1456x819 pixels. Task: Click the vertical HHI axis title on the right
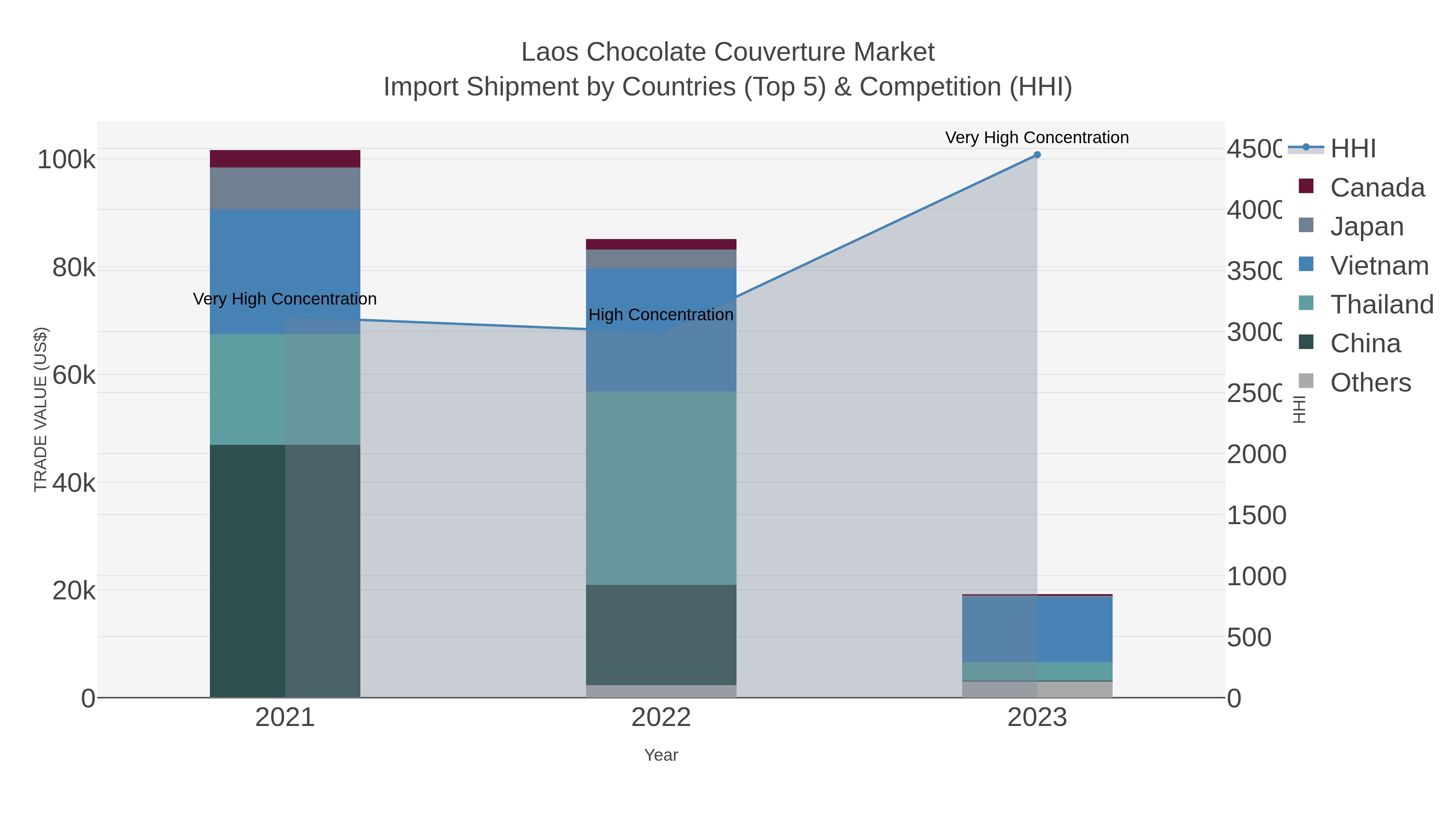coord(1299,409)
